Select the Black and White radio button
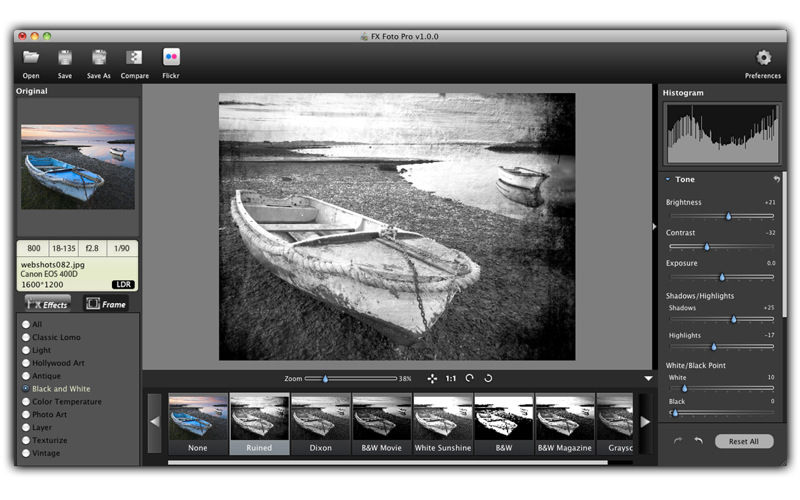This screenshot has width=800, height=500. coord(26,389)
